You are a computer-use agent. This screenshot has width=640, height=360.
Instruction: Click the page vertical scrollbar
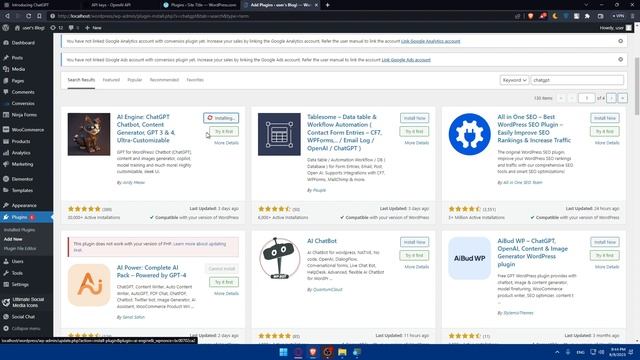point(637,86)
